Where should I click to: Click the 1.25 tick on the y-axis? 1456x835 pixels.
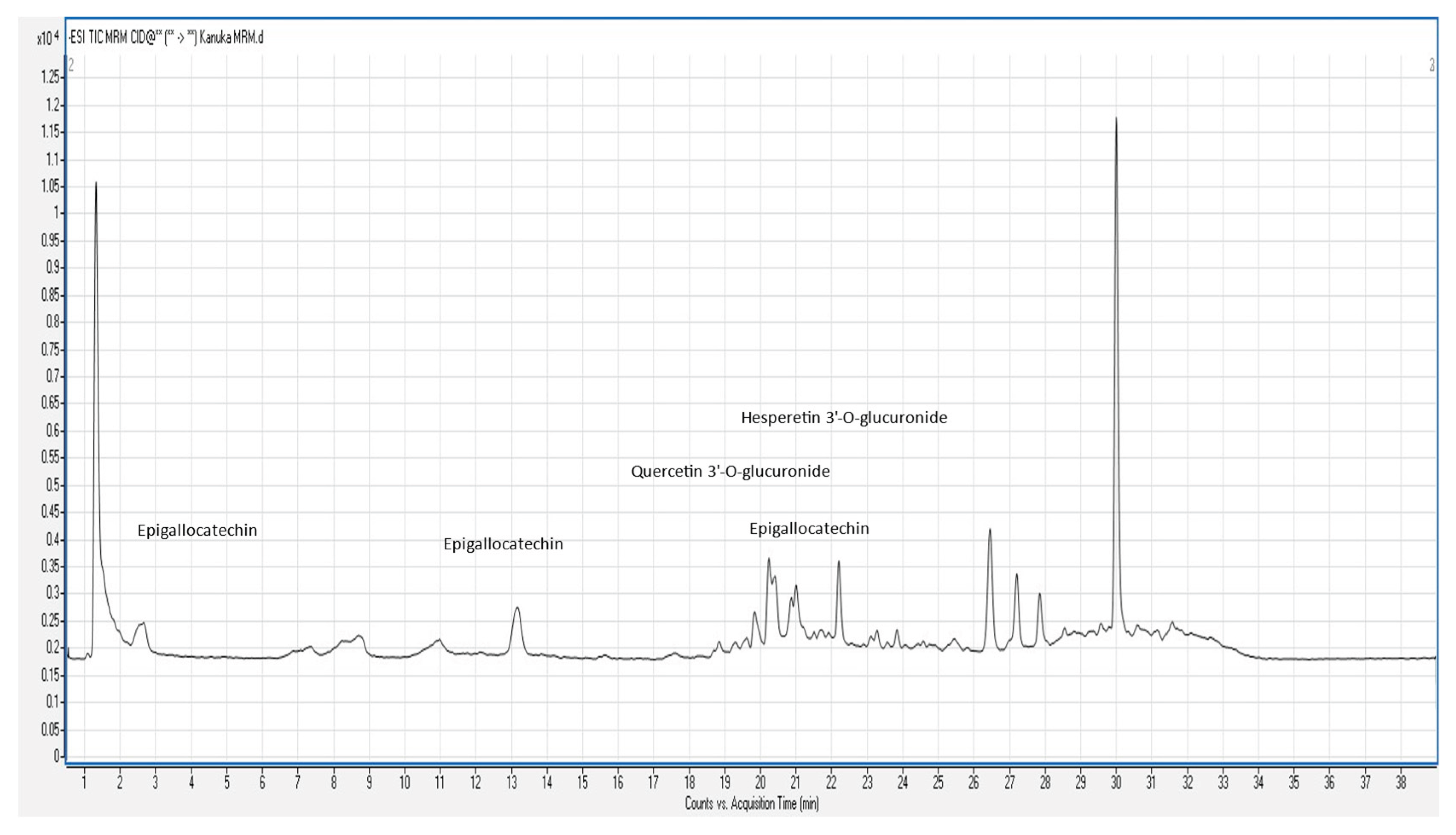point(50,78)
